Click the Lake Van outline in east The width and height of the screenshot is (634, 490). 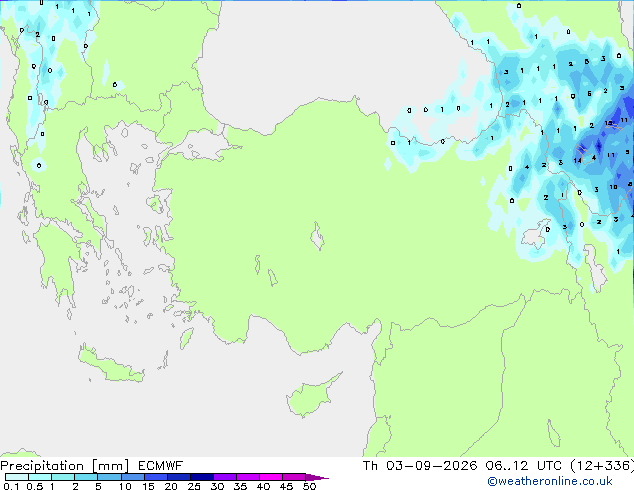(x=534, y=234)
